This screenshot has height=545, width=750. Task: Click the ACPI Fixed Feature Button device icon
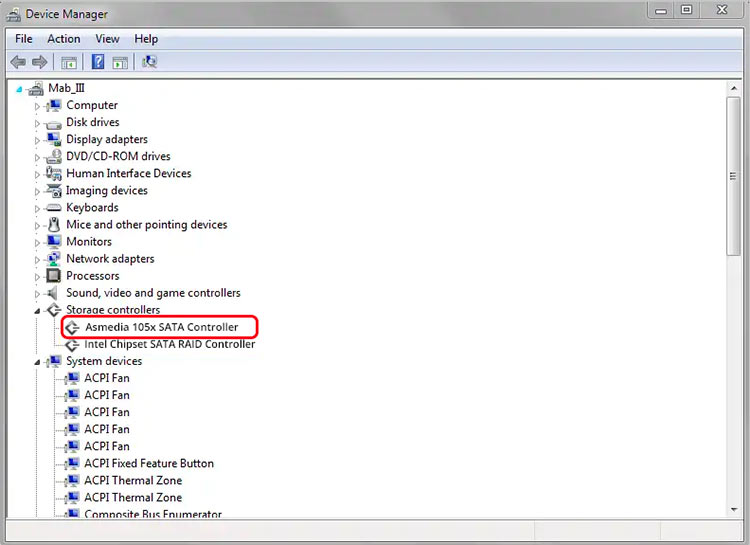tap(72, 464)
